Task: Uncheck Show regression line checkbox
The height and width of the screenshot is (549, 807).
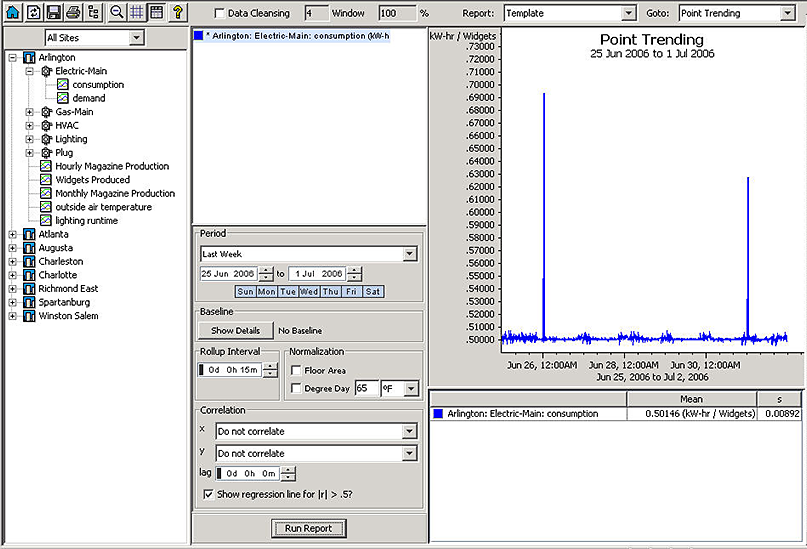Action: pyautogui.click(x=208, y=494)
